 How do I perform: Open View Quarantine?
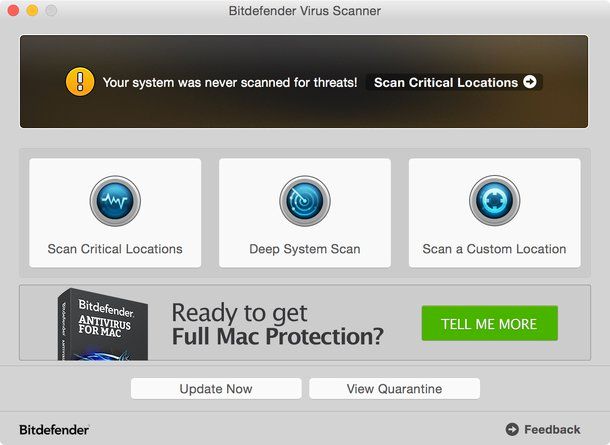[x=394, y=389]
